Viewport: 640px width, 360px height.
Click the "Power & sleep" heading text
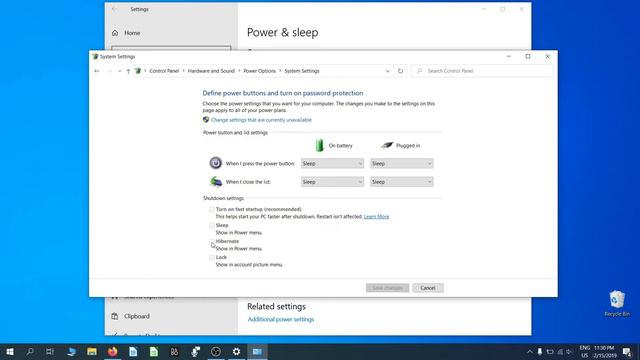click(282, 33)
